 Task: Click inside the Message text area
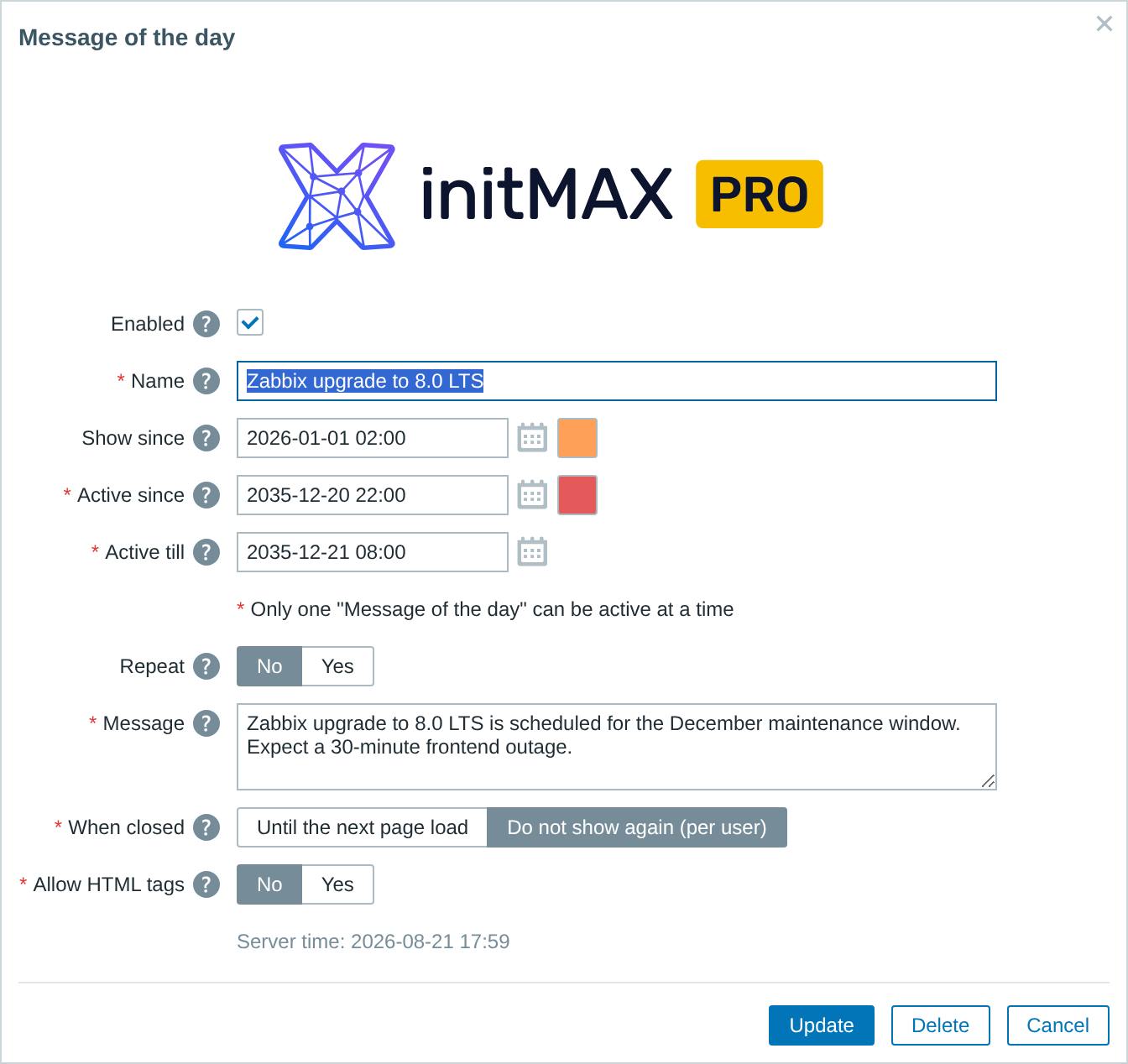(617, 747)
